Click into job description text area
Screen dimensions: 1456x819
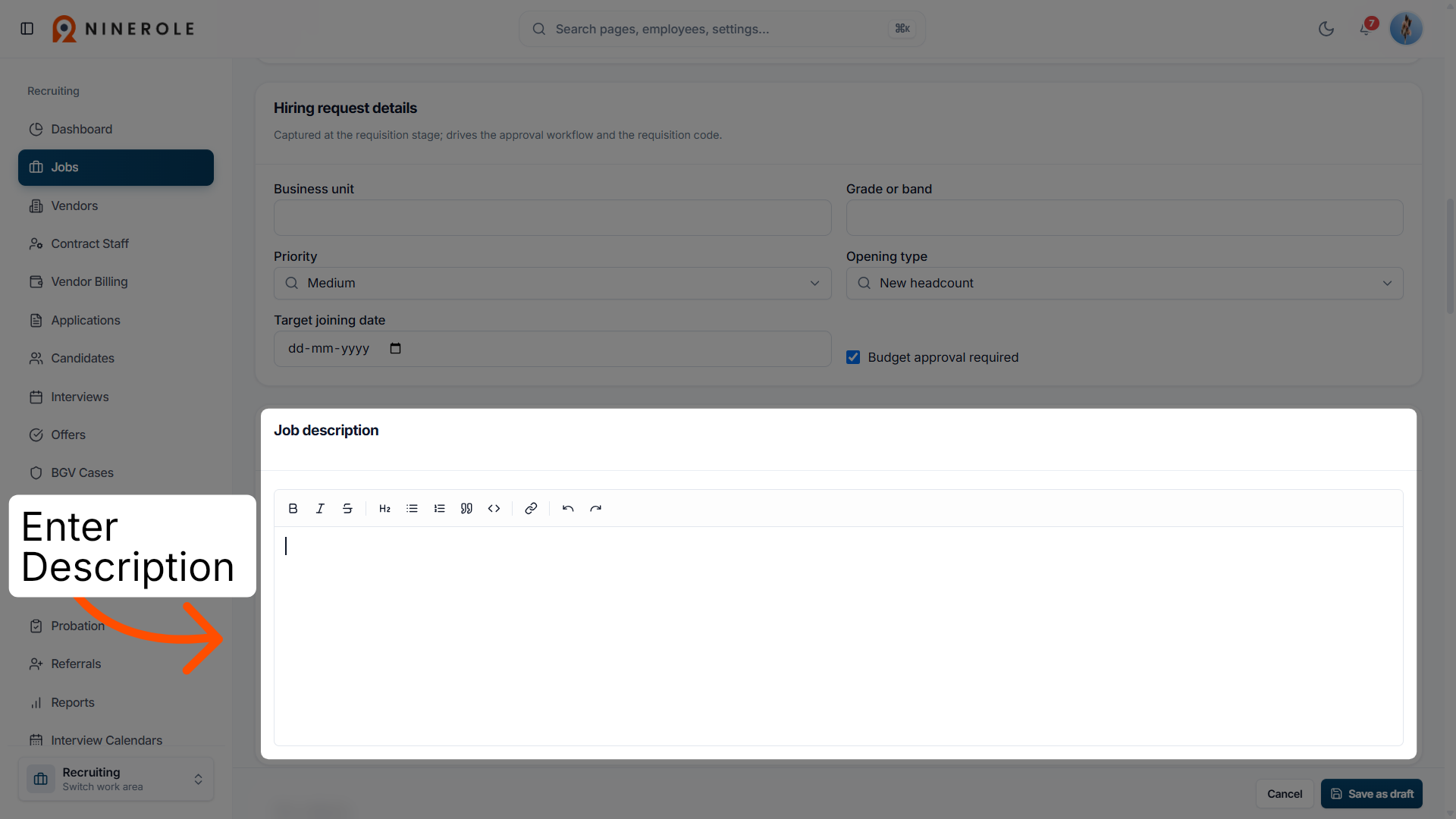[838, 635]
